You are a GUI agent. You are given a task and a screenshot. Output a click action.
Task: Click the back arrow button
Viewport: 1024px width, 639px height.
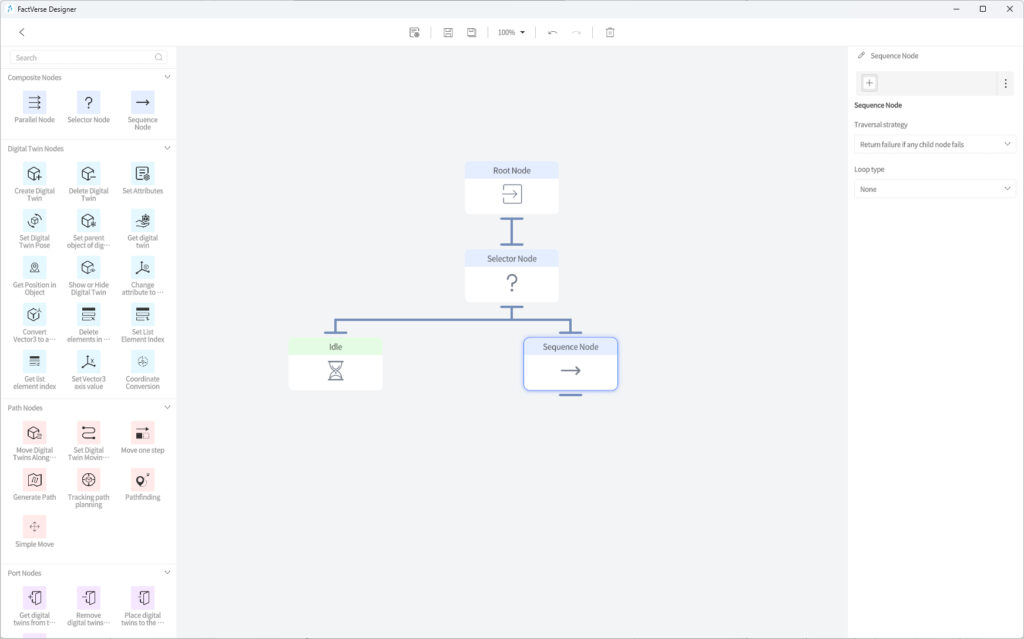point(22,32)
